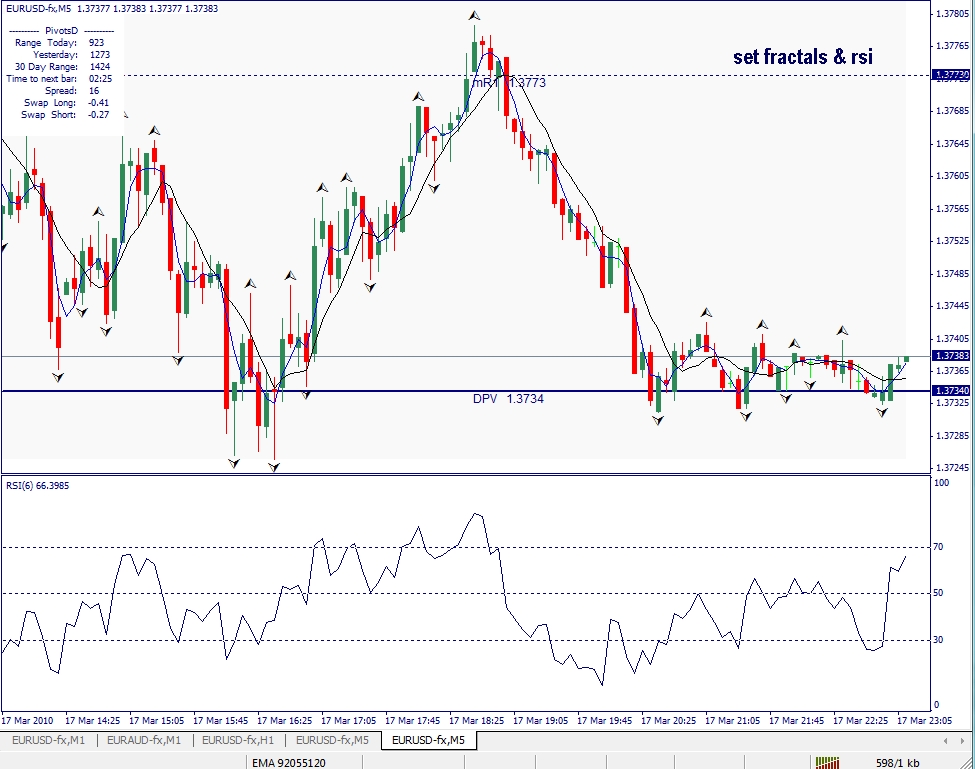This screenshot has height=769, width=975.
Task: Click the 'DPV 1.3734' pivot label
Action: click(508, 399)
